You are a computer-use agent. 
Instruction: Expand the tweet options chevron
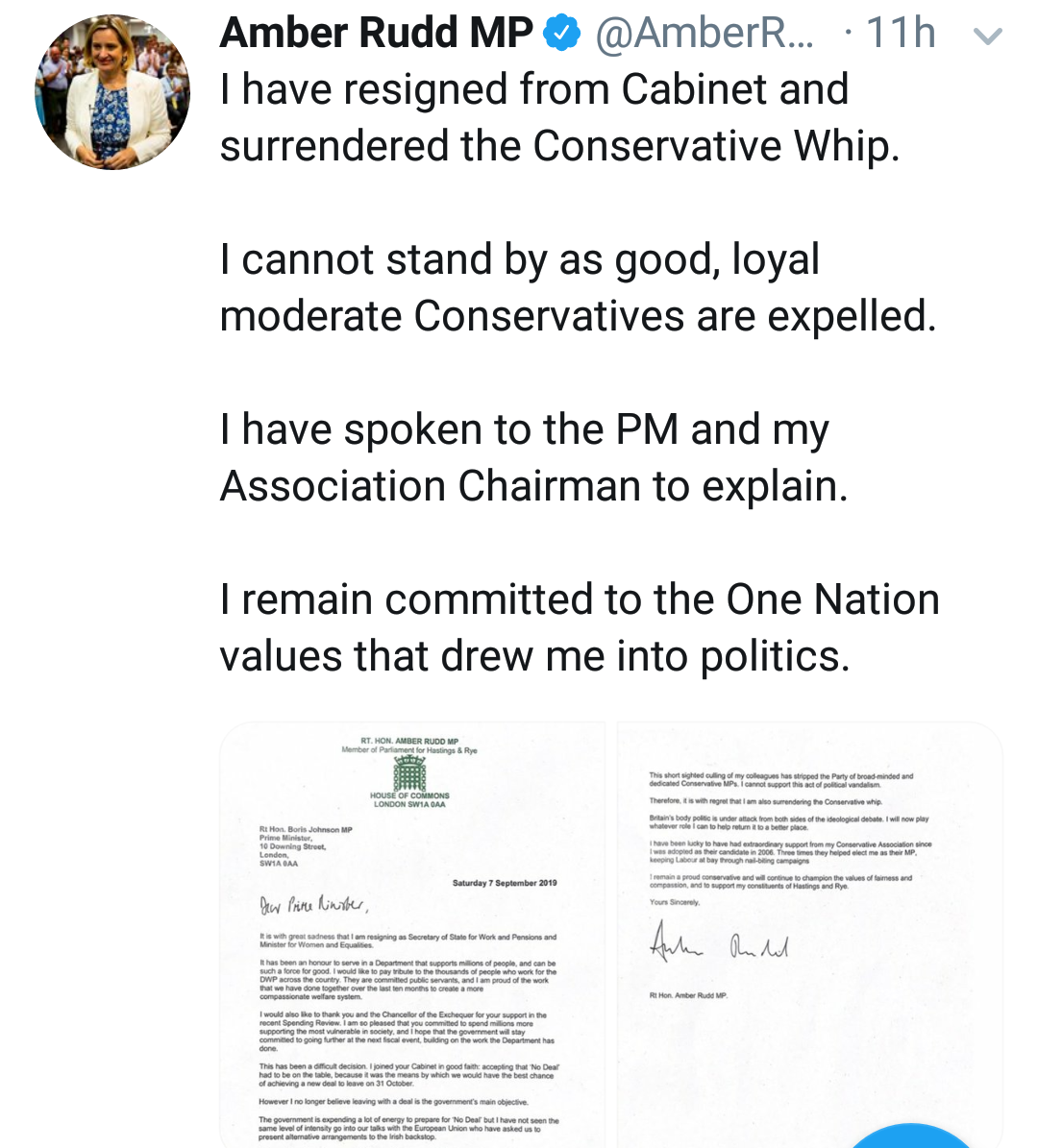point(988,37)
